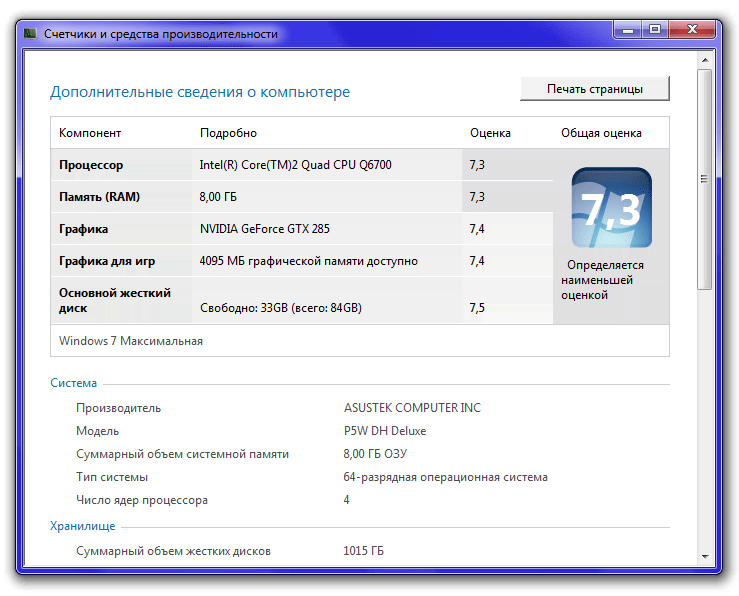This screenshot has width=739, height=596.
Task: Click the Модель label
Action: click(x=98, y=431)
